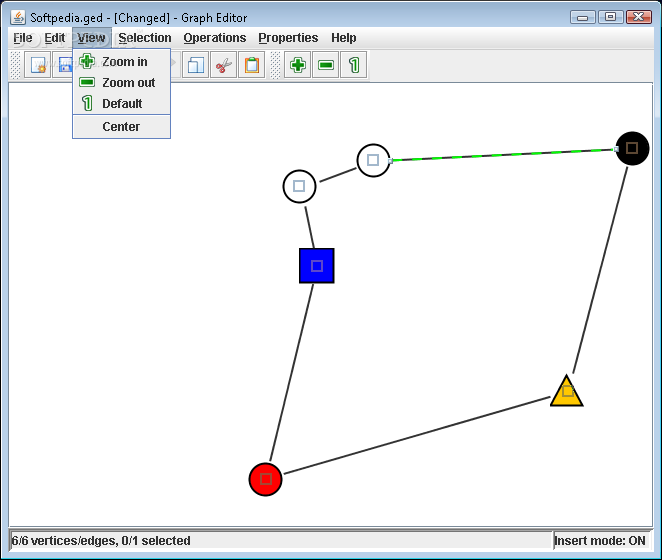Click the New graph toolbar icon

pos(38,65)
